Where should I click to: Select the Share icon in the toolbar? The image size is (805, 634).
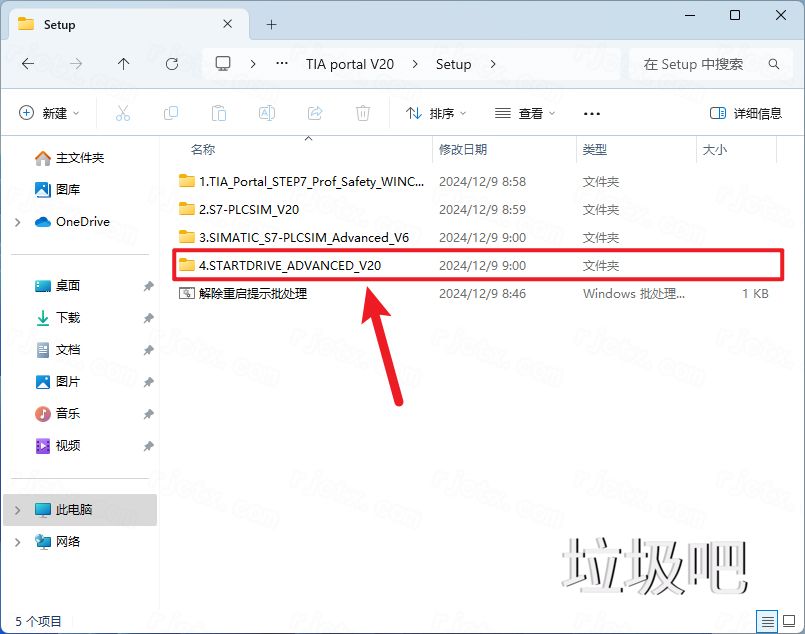315,112
